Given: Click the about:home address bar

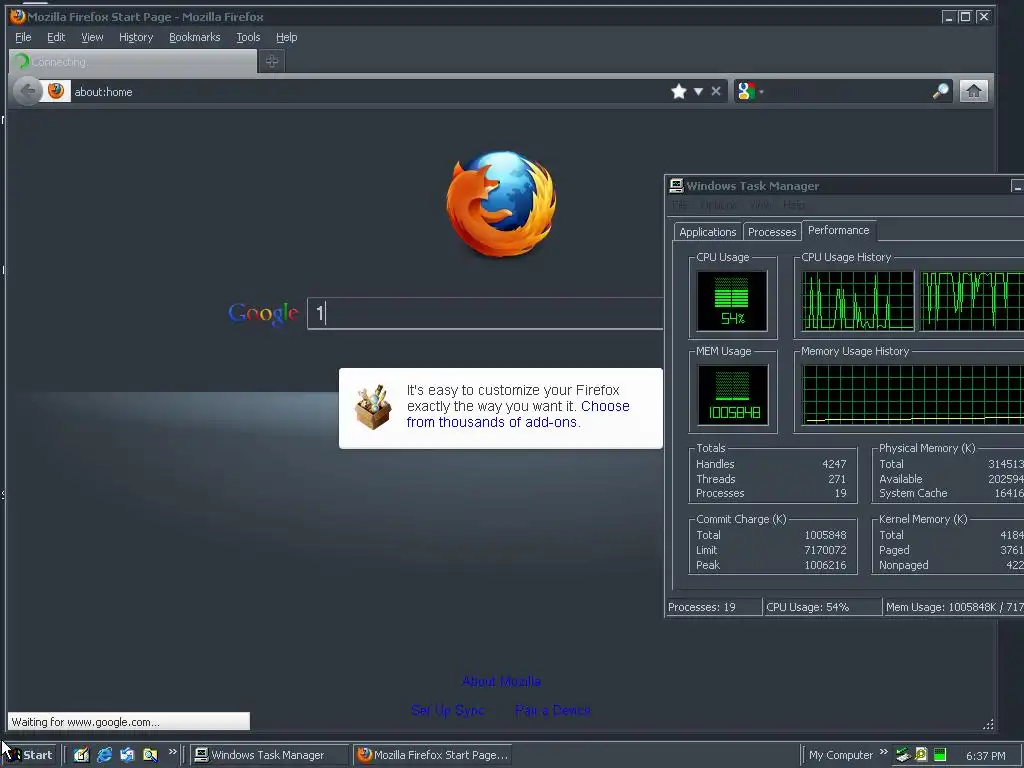Looking at the screenshot, I should (x=369, y=91).
